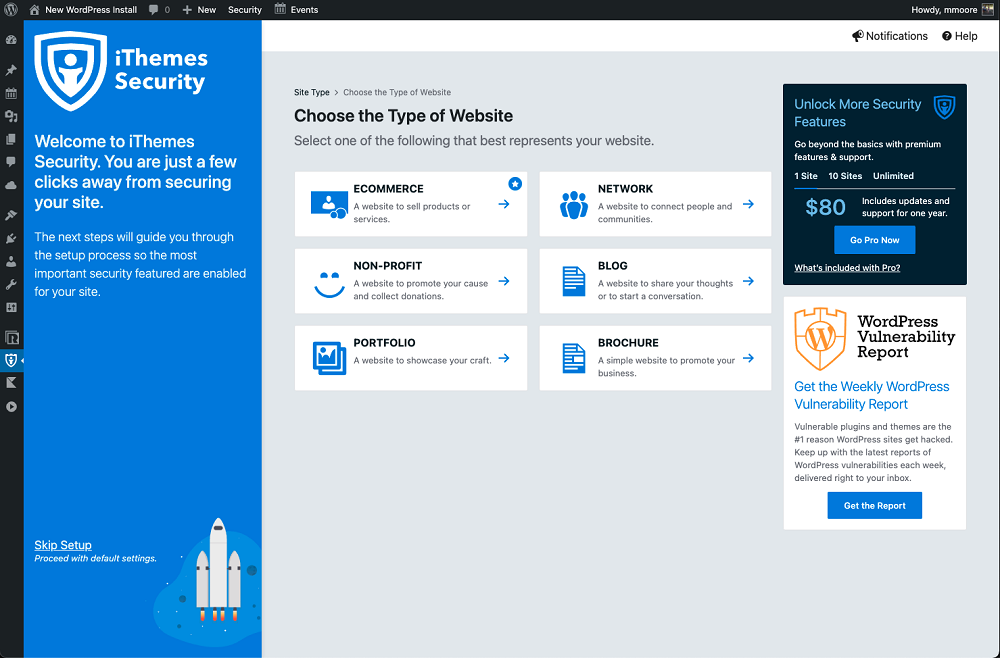Open Media library icon in sidebar
The height and width of the screenshot is (658, 1000).
click(x=11, y=117)
